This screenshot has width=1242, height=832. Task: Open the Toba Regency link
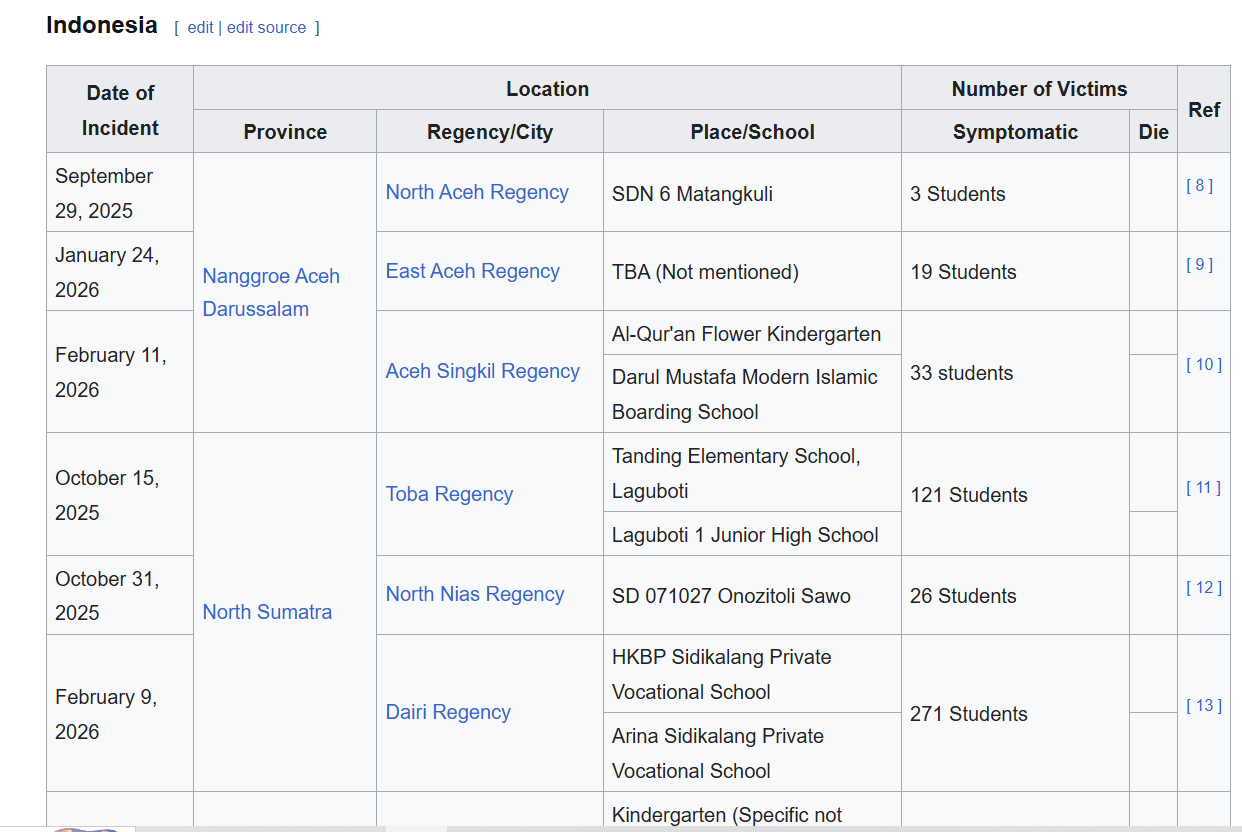(x=449, y=494)
